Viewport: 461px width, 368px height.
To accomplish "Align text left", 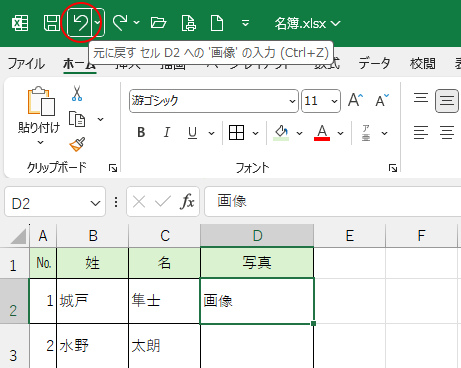I will pos(421,133).
